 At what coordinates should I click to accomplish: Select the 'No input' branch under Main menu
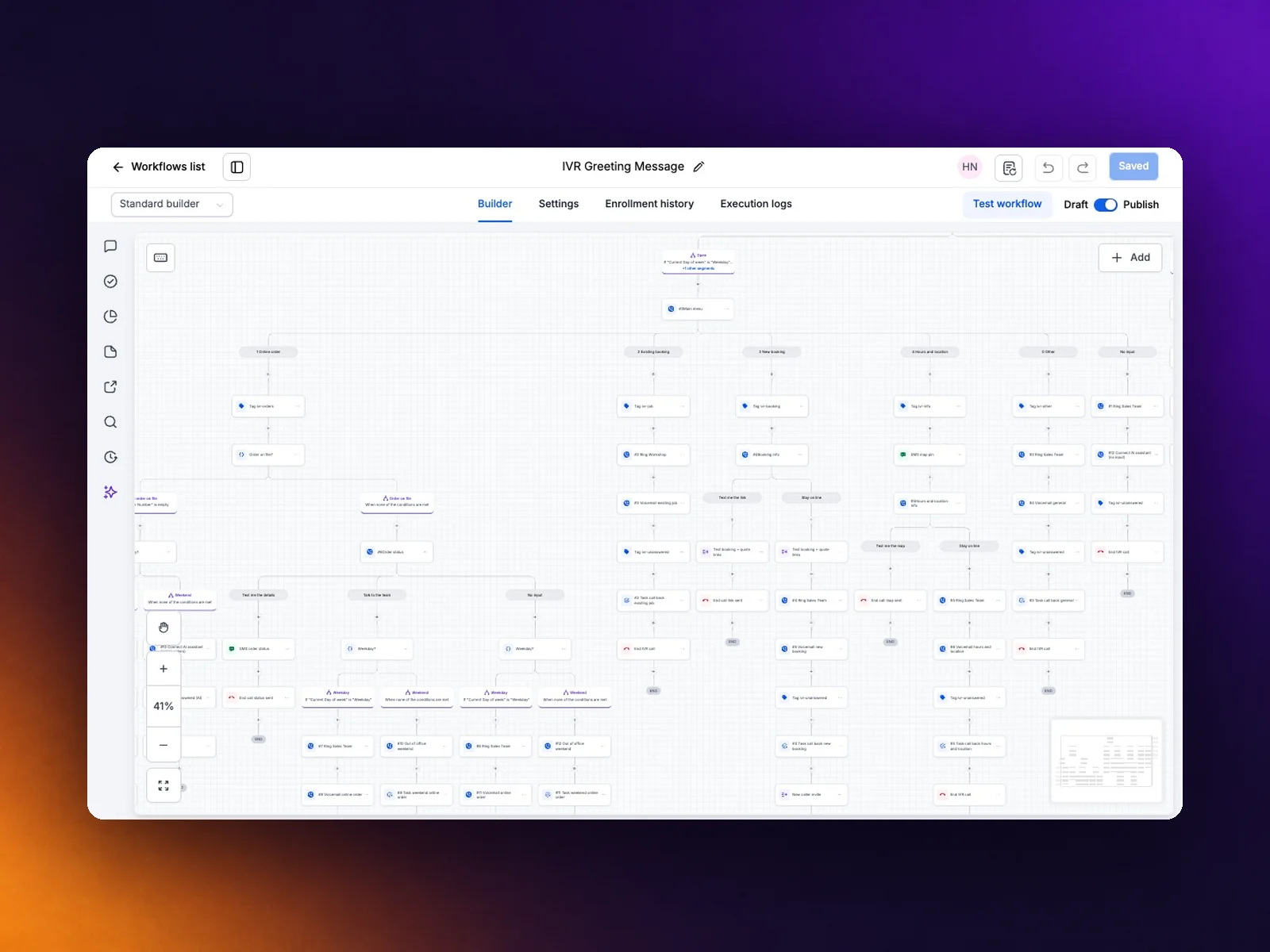[x=1127, y=351]
